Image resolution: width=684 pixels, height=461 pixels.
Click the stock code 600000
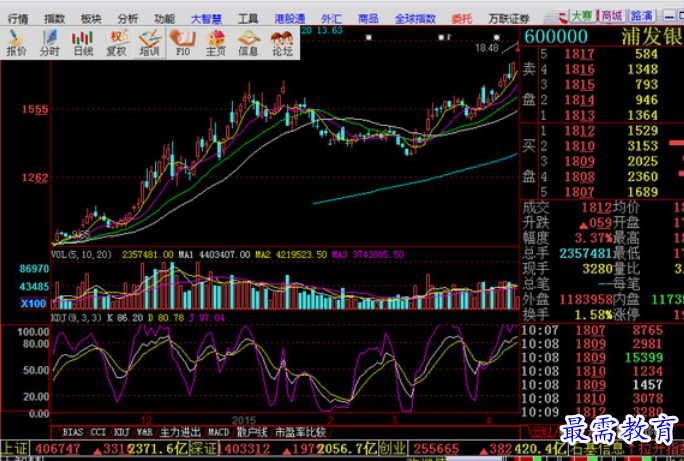tap(556, 37)
